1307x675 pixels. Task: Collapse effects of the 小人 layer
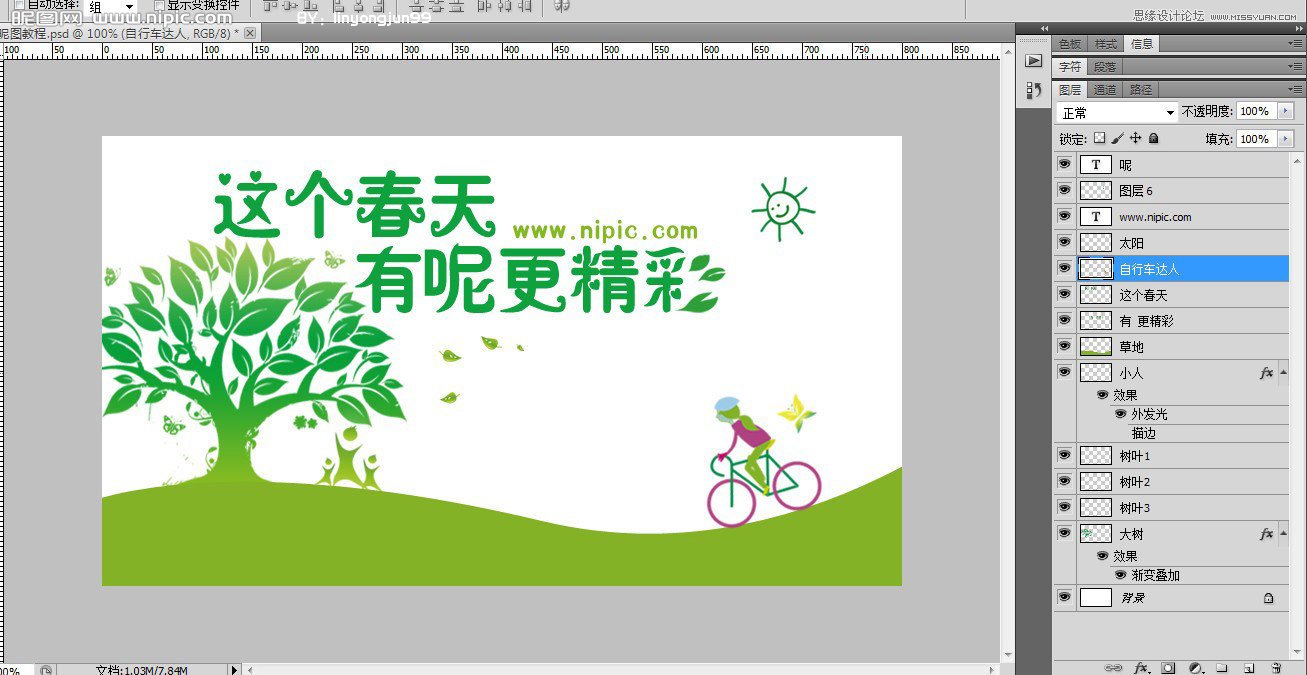pos(1284,372)
